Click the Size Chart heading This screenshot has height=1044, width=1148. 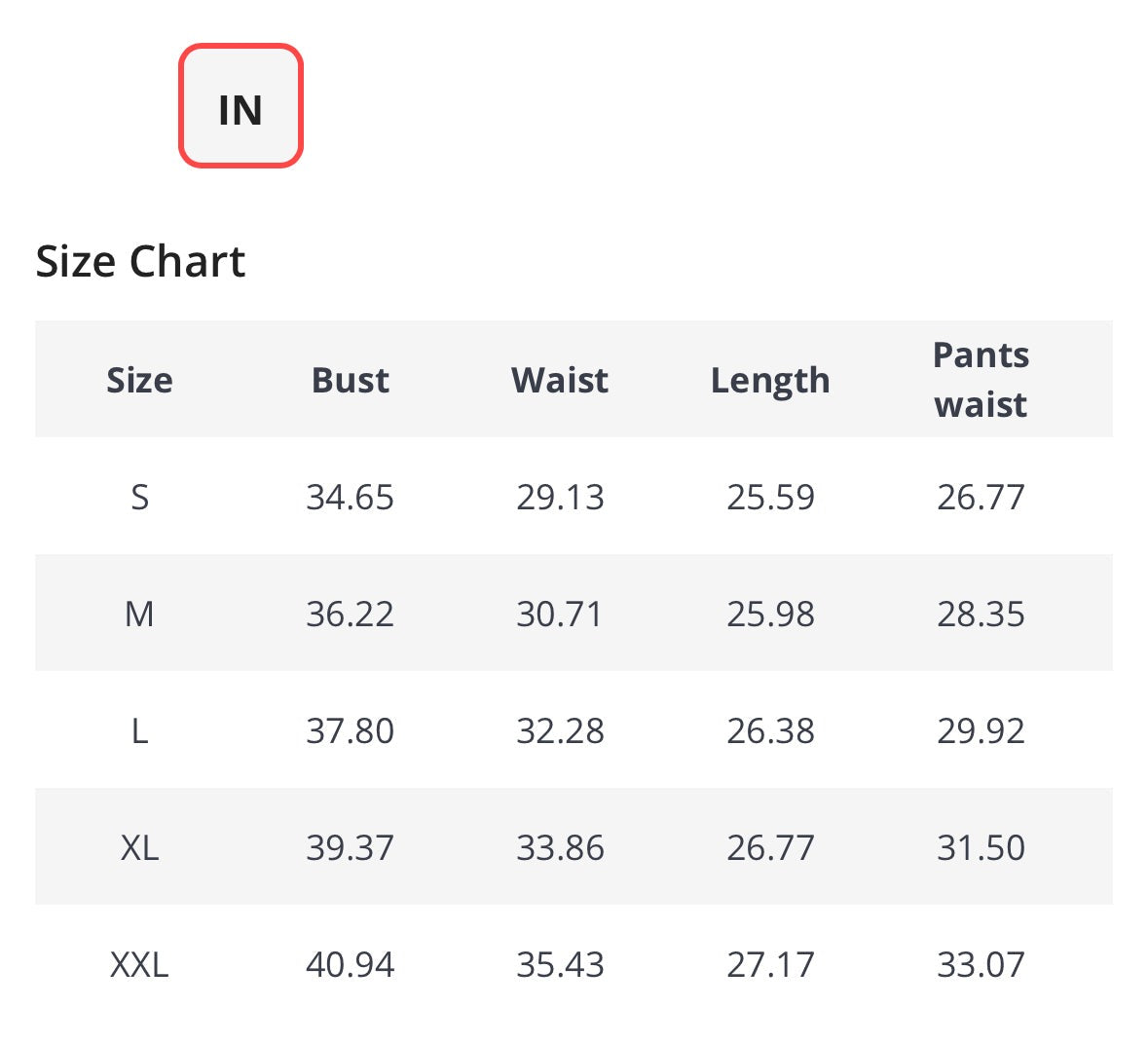(140, 261)
